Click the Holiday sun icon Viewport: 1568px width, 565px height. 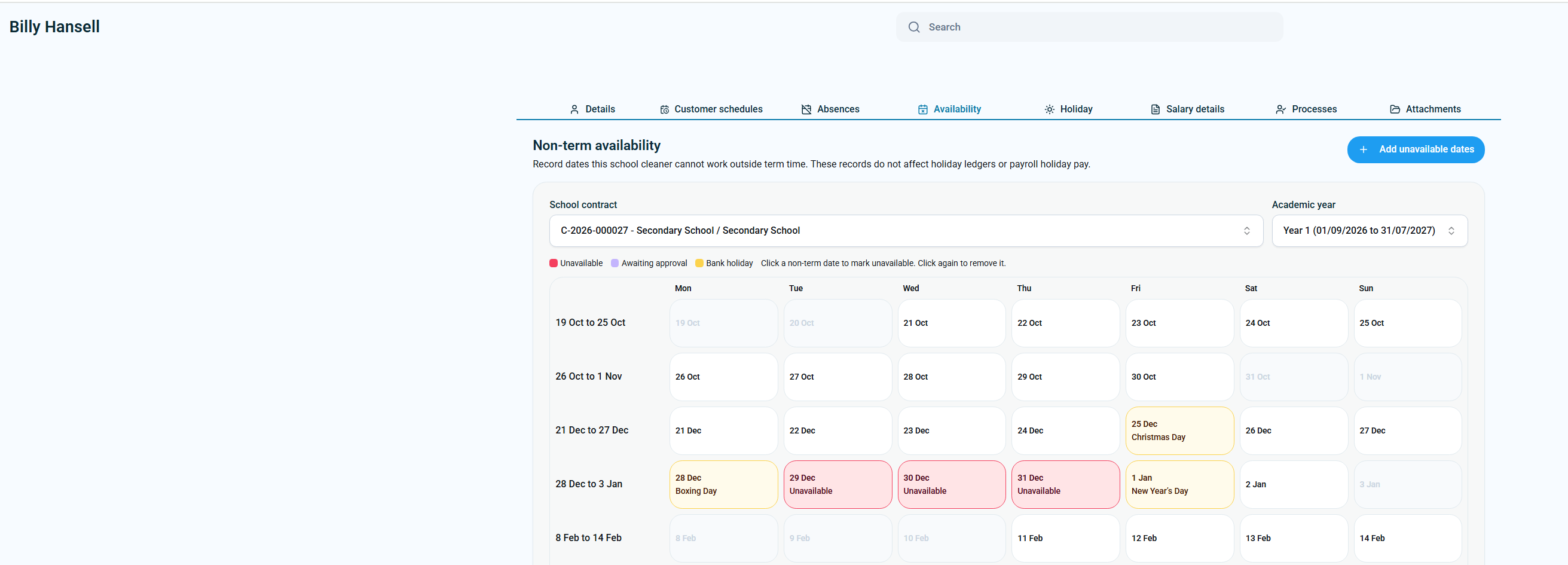[1049, 109]
